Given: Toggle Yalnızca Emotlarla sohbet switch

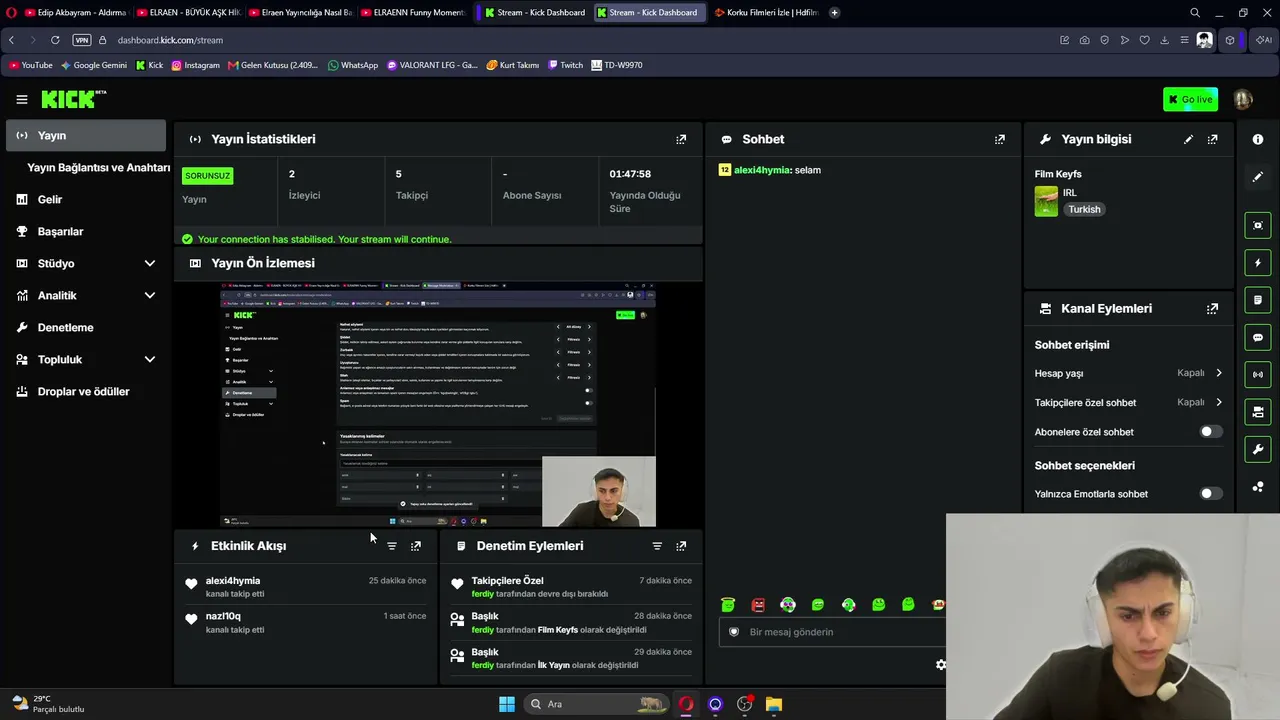Looking at the screenshot, I should click(x=1210, y=494).
